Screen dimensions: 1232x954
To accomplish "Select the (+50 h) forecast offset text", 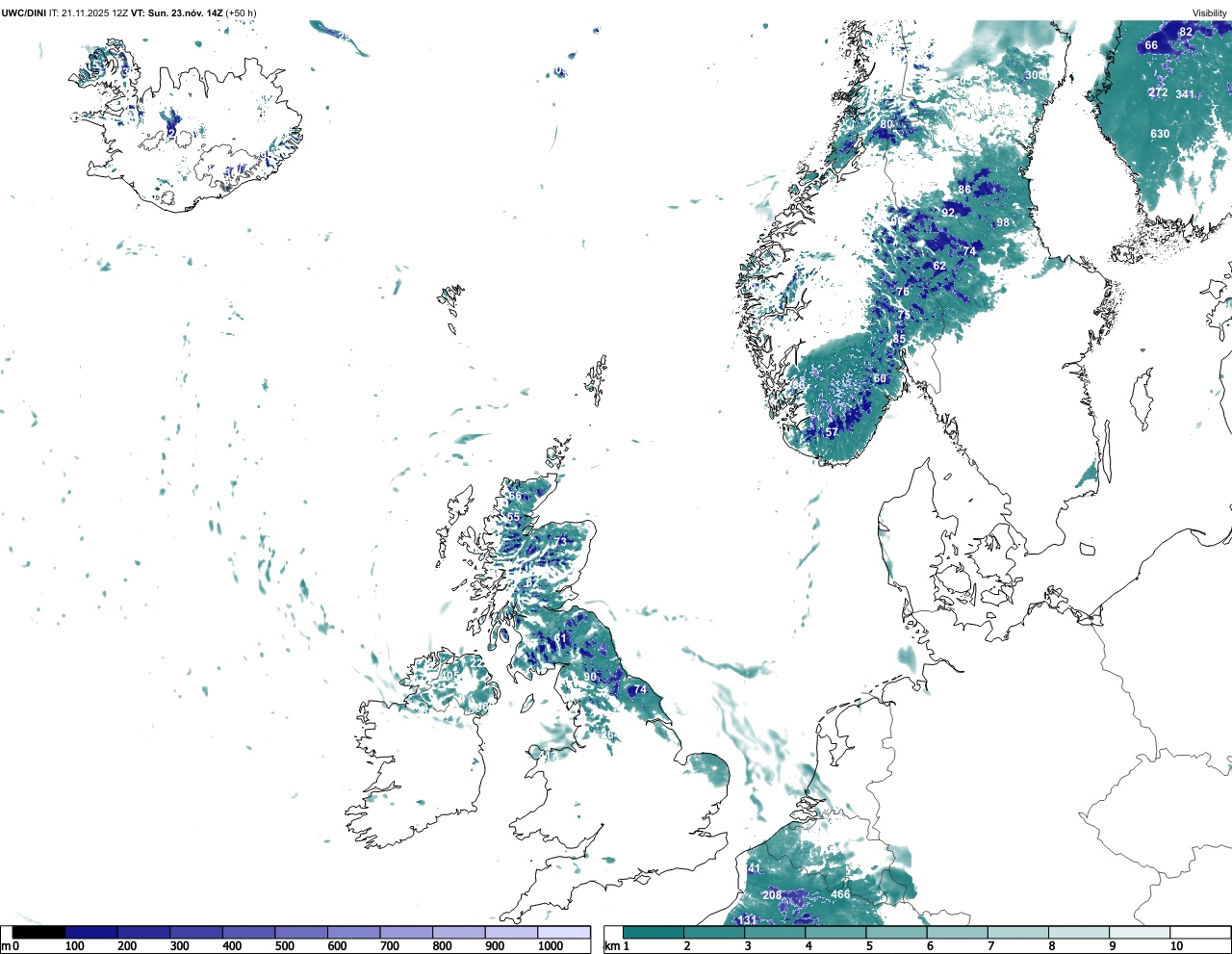I will click(241, 13).
